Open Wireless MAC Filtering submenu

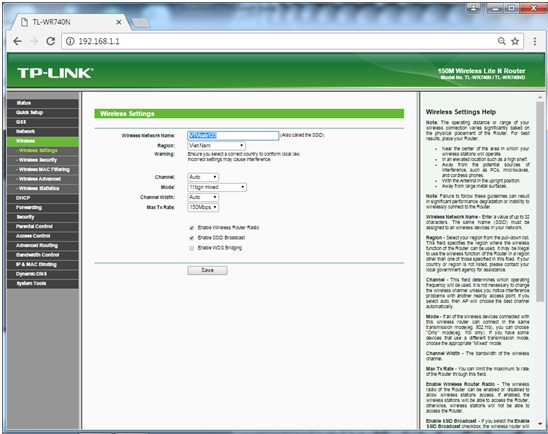click(43, 169)
